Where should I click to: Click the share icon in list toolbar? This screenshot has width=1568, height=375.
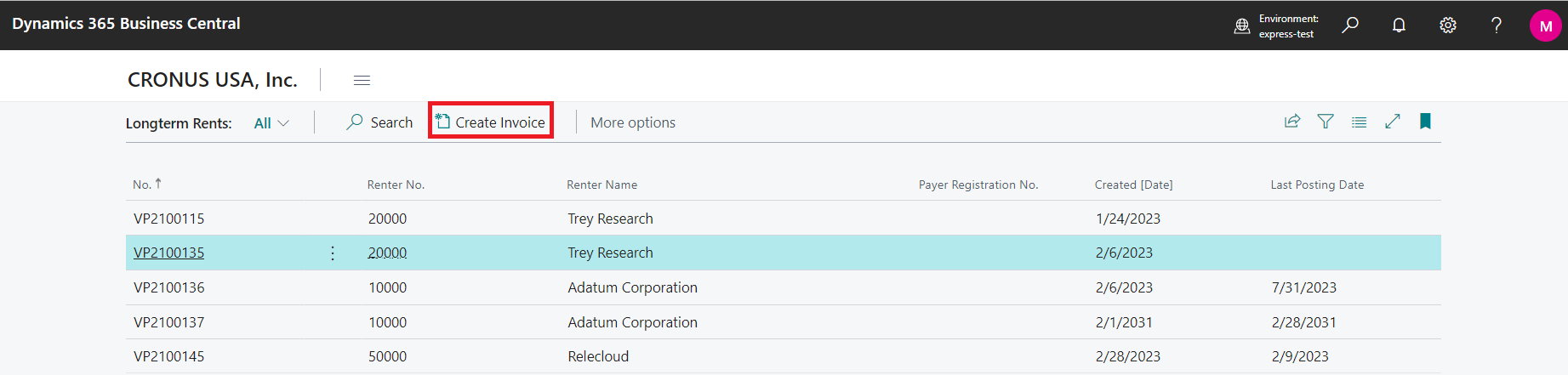(1292, 122)
